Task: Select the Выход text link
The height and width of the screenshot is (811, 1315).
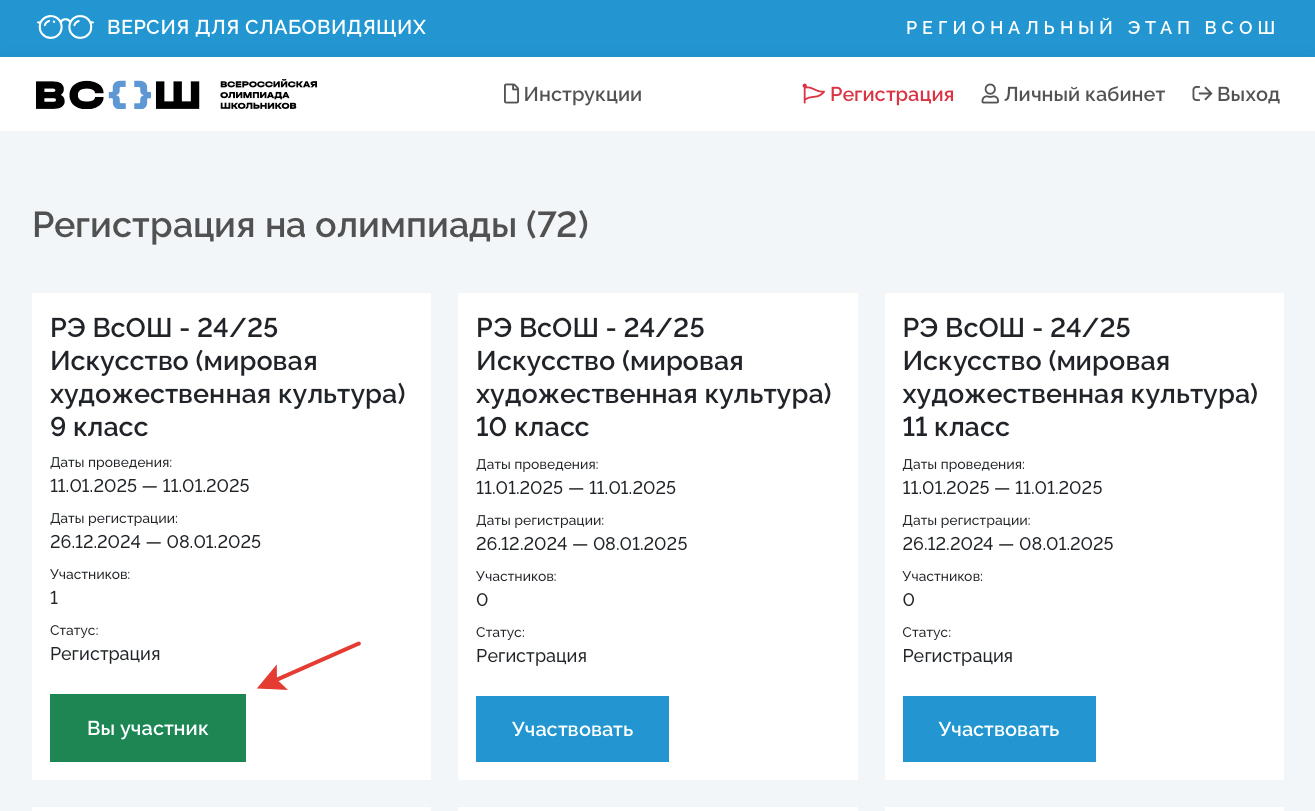Action: tap(1248, 95)
